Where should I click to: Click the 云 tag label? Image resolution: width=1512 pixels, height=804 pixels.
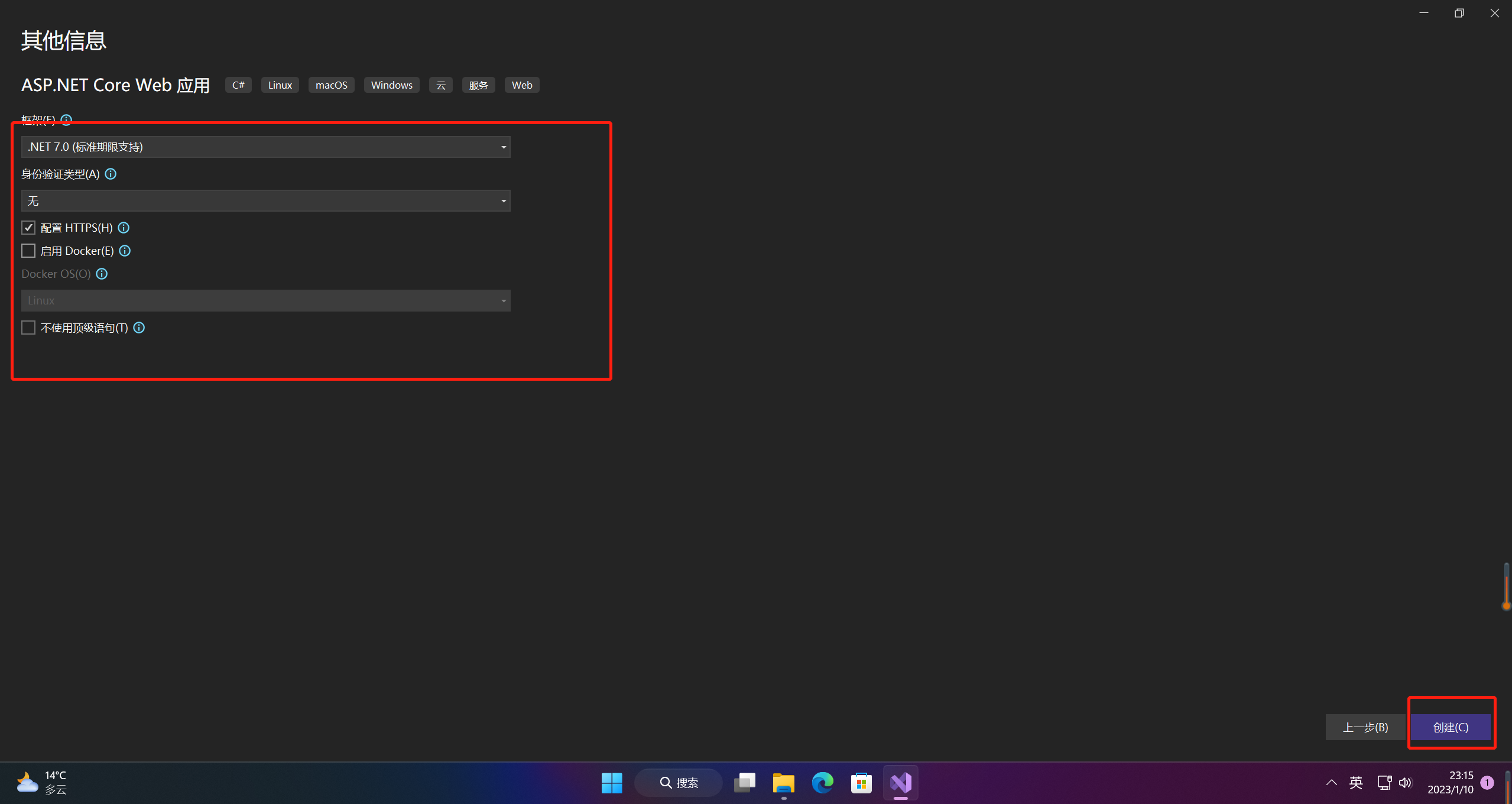pos(441,85)
